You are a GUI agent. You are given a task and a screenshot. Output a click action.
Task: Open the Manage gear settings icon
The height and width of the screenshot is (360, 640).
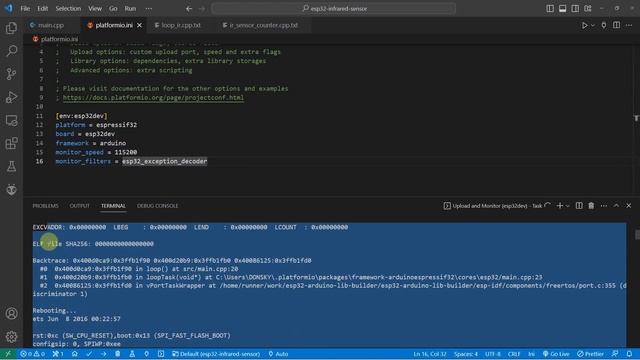click(x=11, y=337)
